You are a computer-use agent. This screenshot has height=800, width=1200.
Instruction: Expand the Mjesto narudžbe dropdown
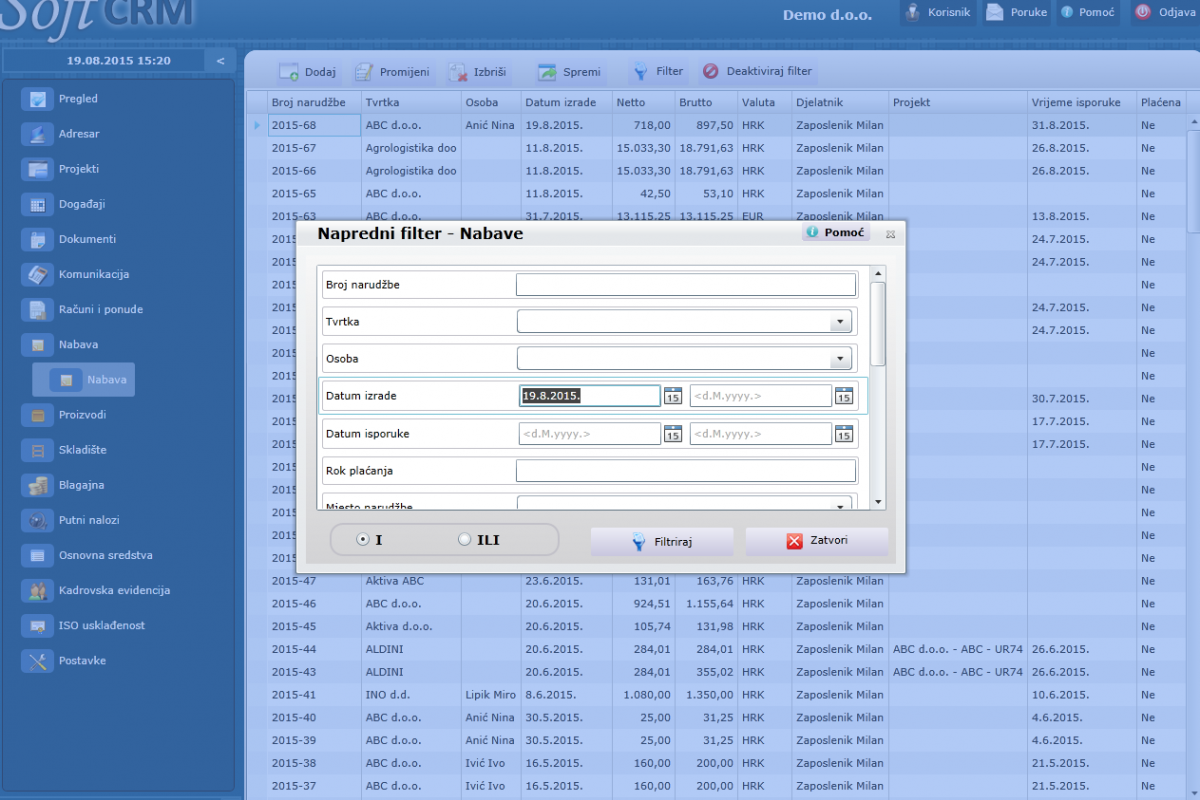[839, 505]
